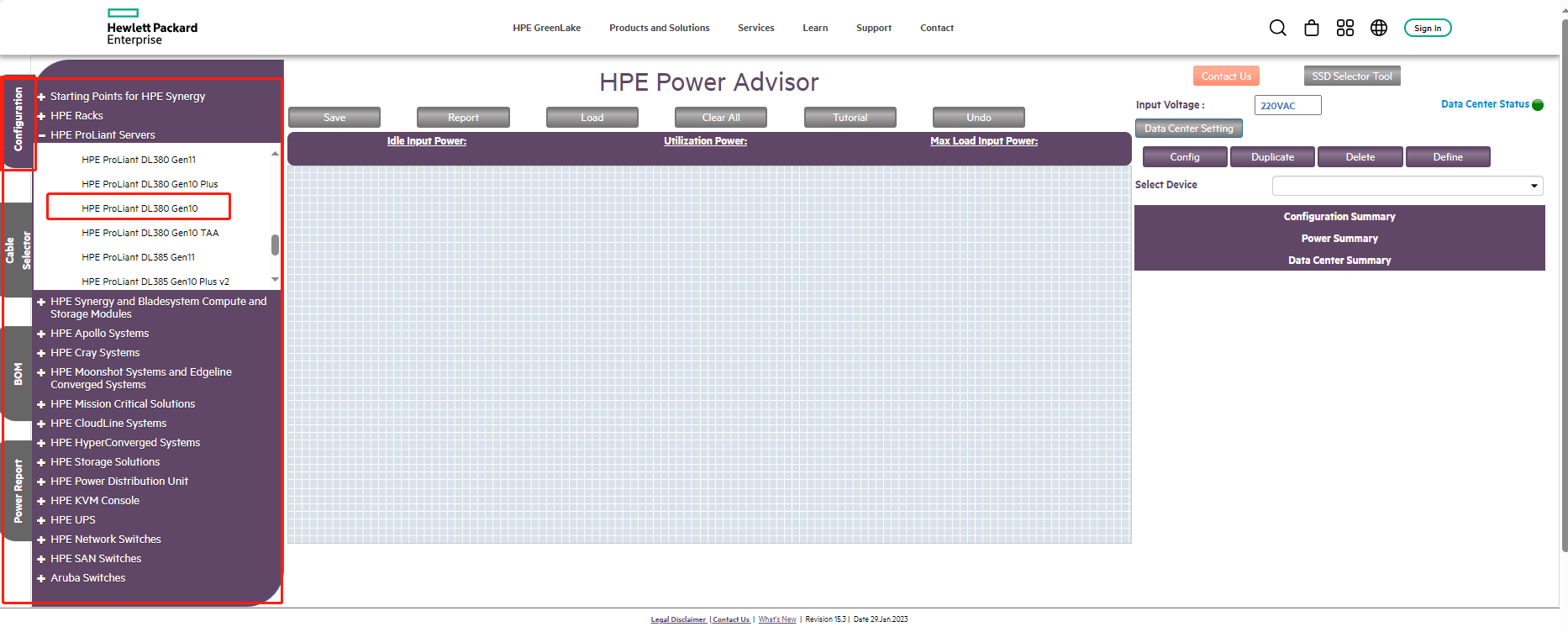Switch to the BOM side tab

(18, 374)
